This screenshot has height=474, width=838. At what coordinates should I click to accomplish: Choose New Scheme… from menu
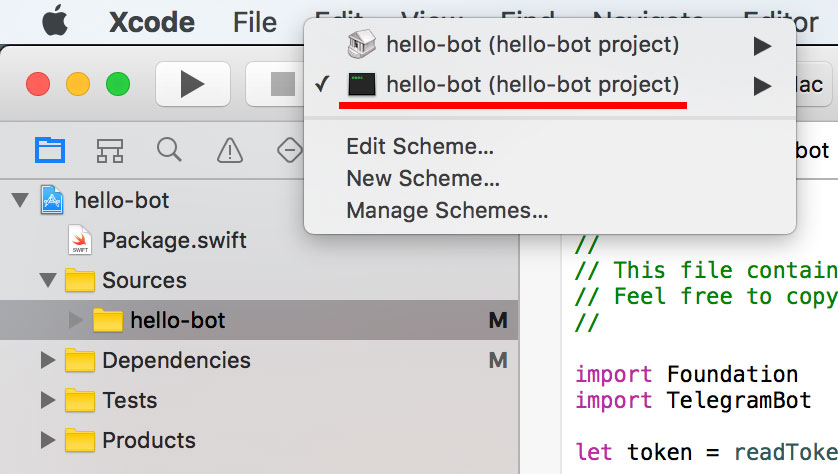[423, 178]
